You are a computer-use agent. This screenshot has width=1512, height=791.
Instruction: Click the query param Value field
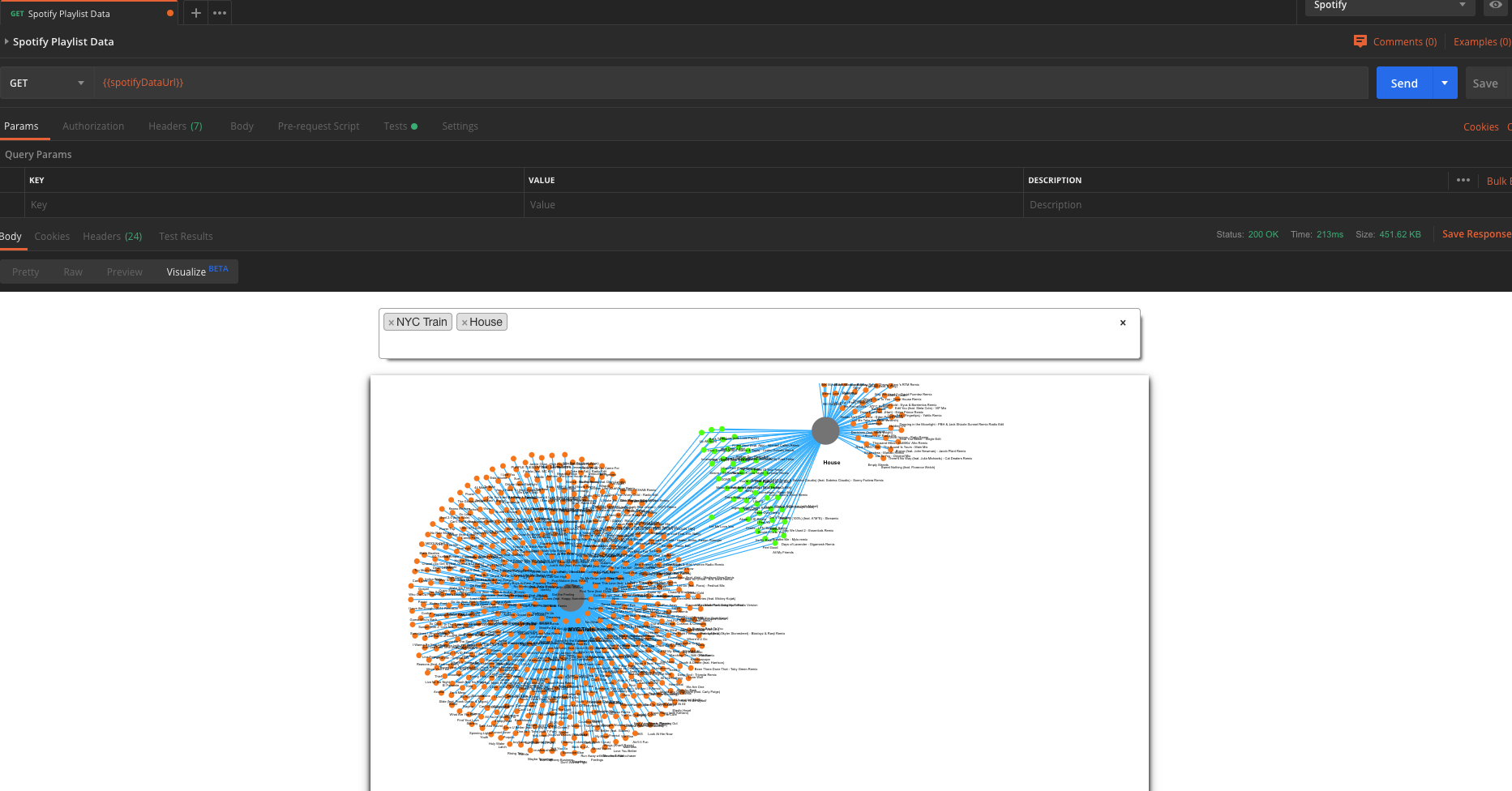[x=773, y=205]
